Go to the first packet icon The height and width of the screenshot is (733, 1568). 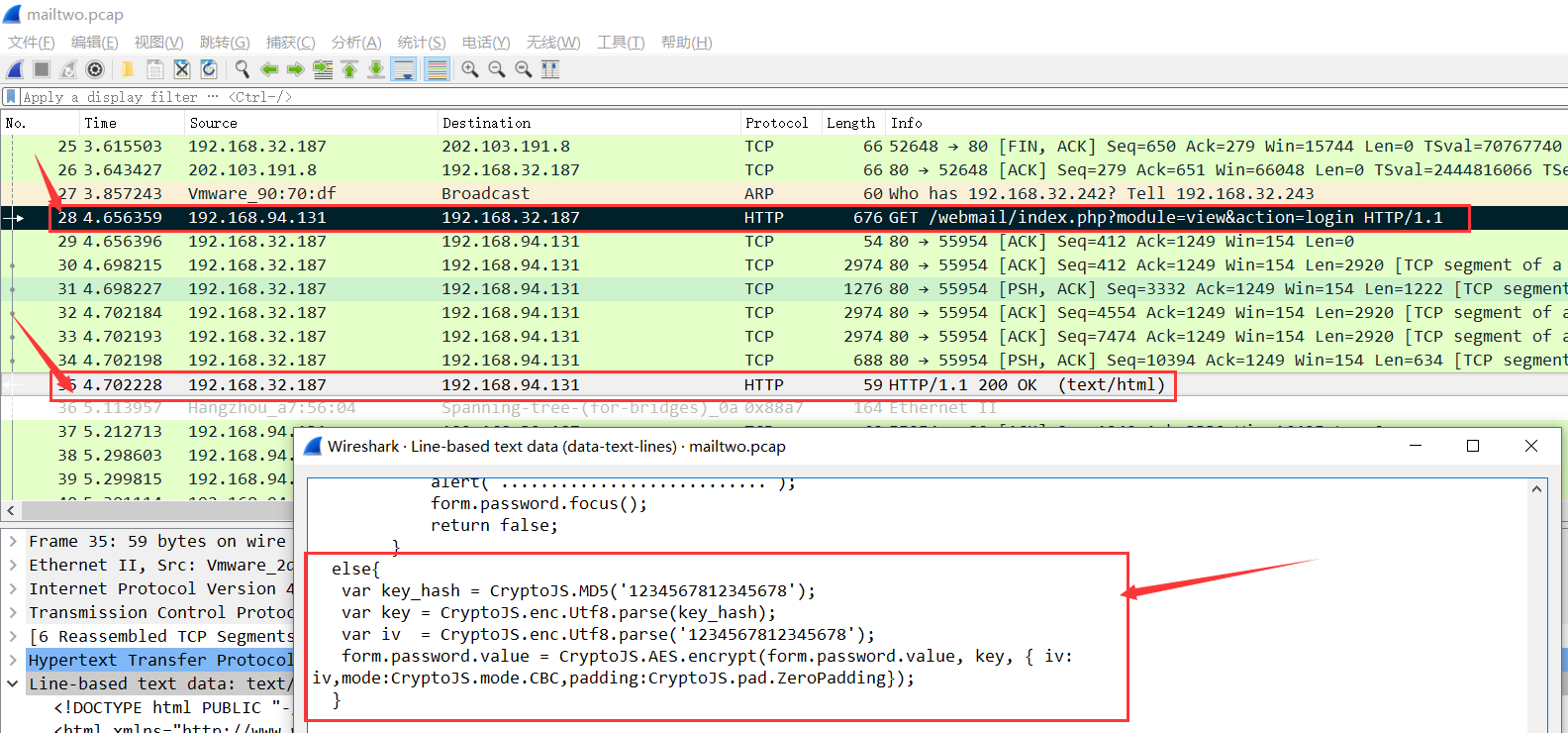tap(349, 69)
